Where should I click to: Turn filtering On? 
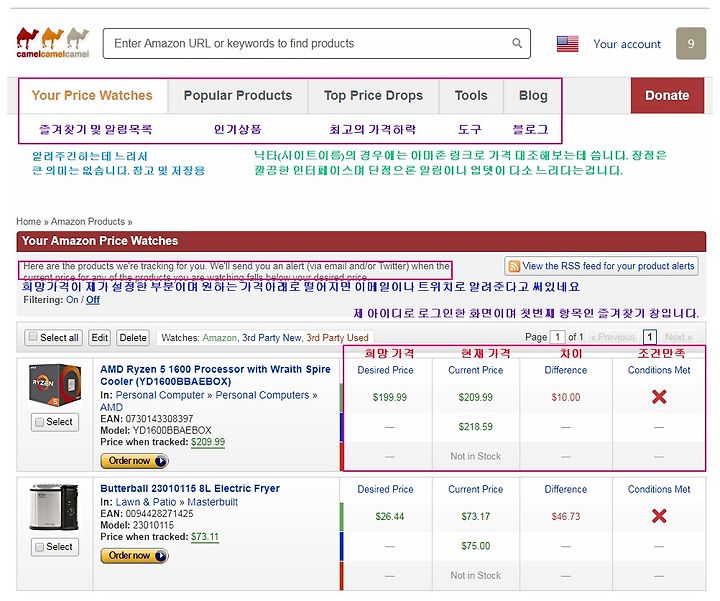pyautogui.click(x=72, y=300)
